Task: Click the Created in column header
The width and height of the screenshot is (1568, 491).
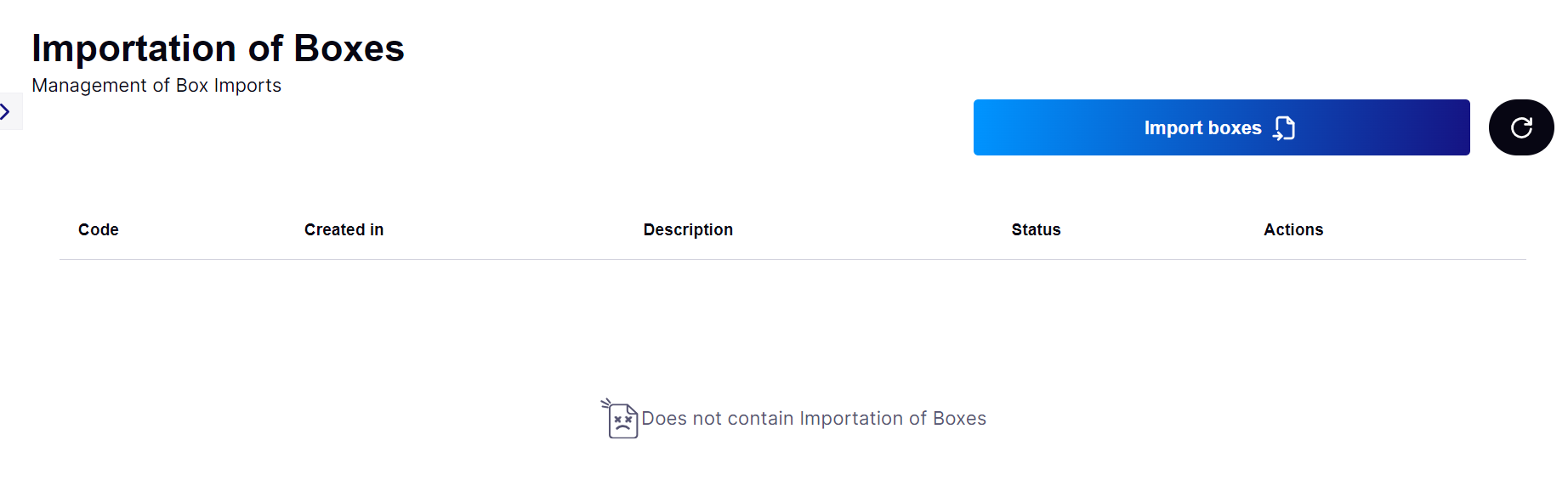Action: [344, 229]
